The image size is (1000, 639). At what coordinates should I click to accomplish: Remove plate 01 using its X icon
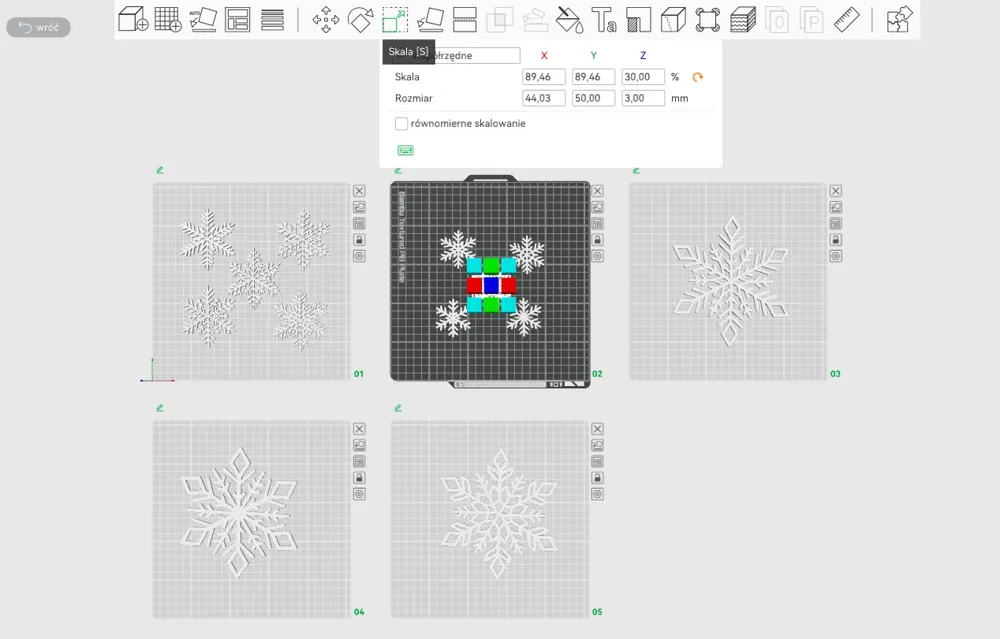click(360, 191)
